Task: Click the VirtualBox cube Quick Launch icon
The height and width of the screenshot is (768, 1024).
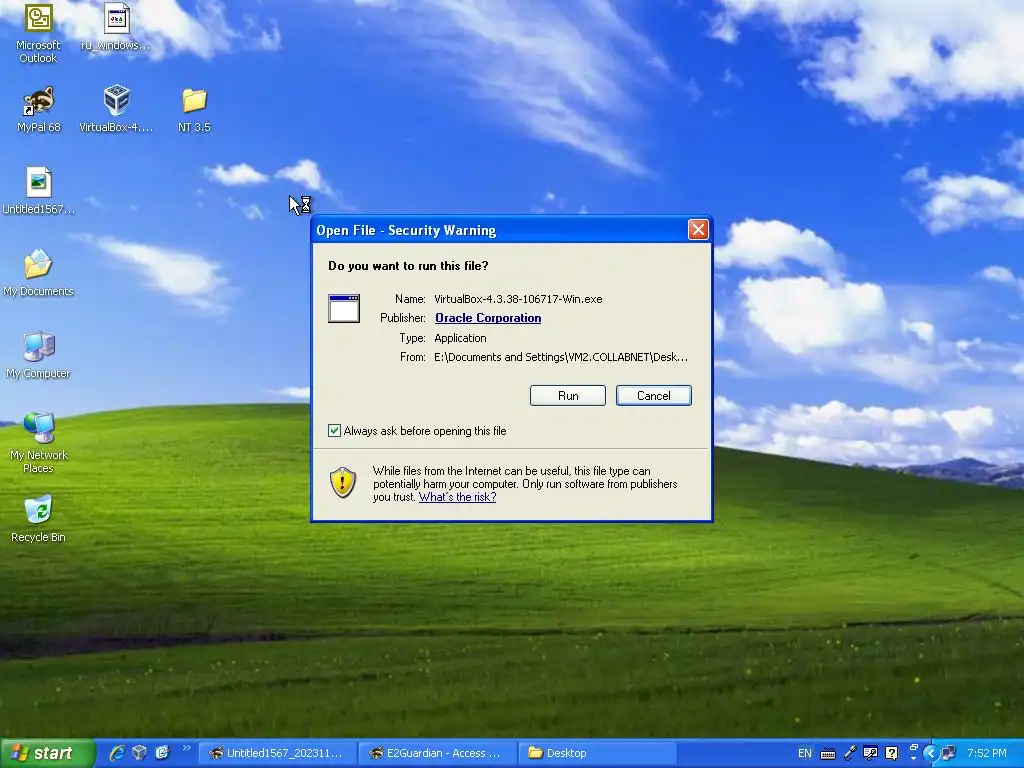Action: [x=139, y=753]
